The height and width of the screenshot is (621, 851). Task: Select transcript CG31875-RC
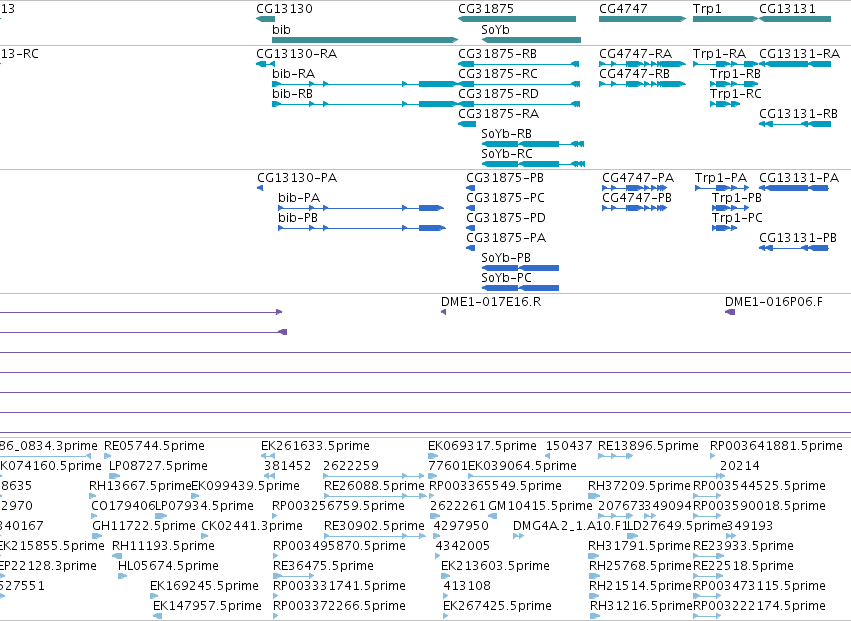[519, 84]
